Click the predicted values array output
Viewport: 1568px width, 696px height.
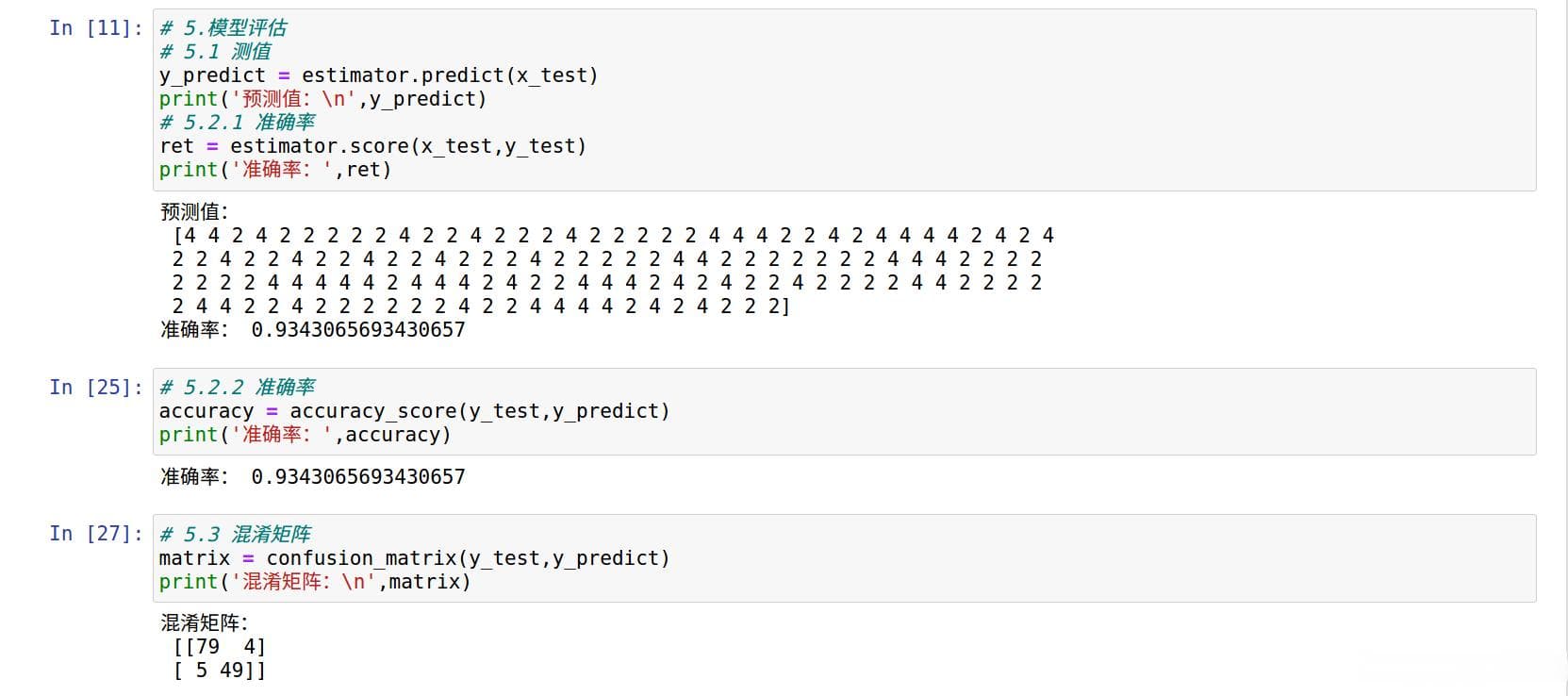tap(613, 271)
